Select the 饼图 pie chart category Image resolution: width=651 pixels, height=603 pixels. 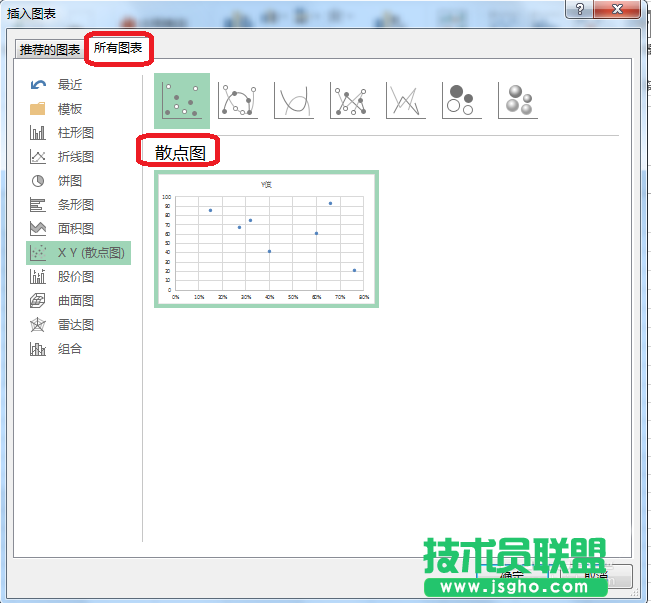[78, 181]
